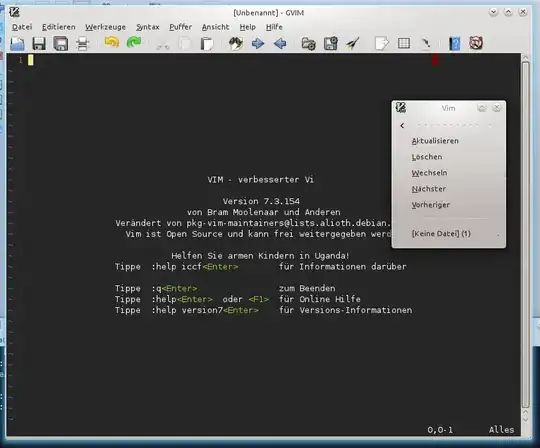Click the Save Session icon
Viewport: 540px width, 448px height.
[x=331, y=43]
